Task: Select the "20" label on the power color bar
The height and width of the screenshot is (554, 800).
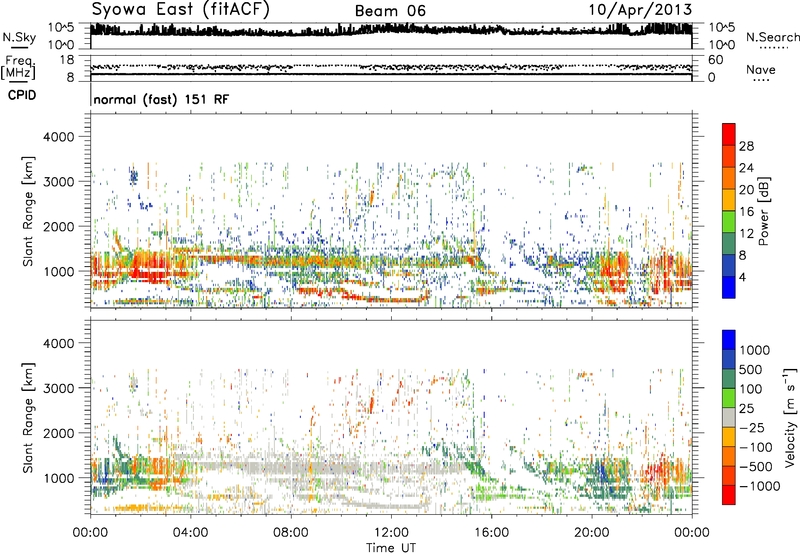Action: click(x=746, y=190)
